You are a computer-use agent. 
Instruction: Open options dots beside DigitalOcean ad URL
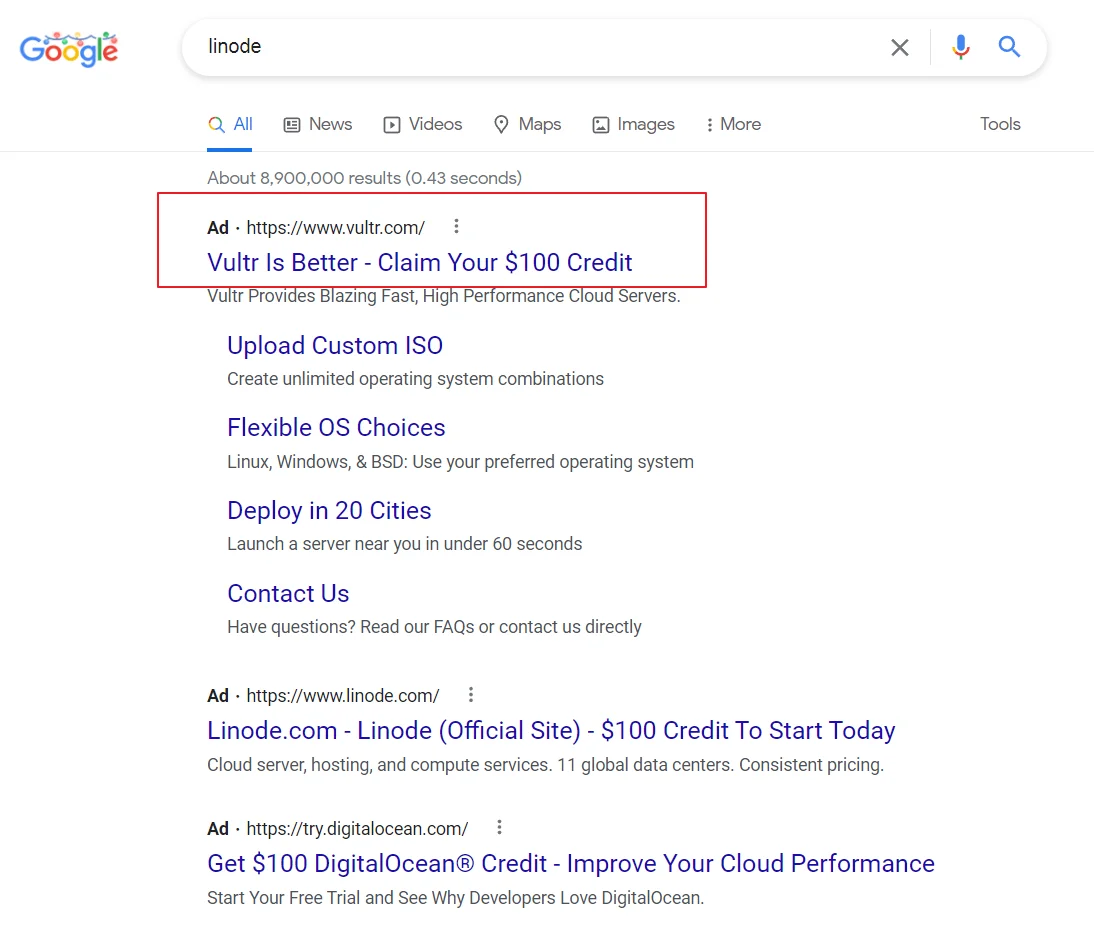500,827
